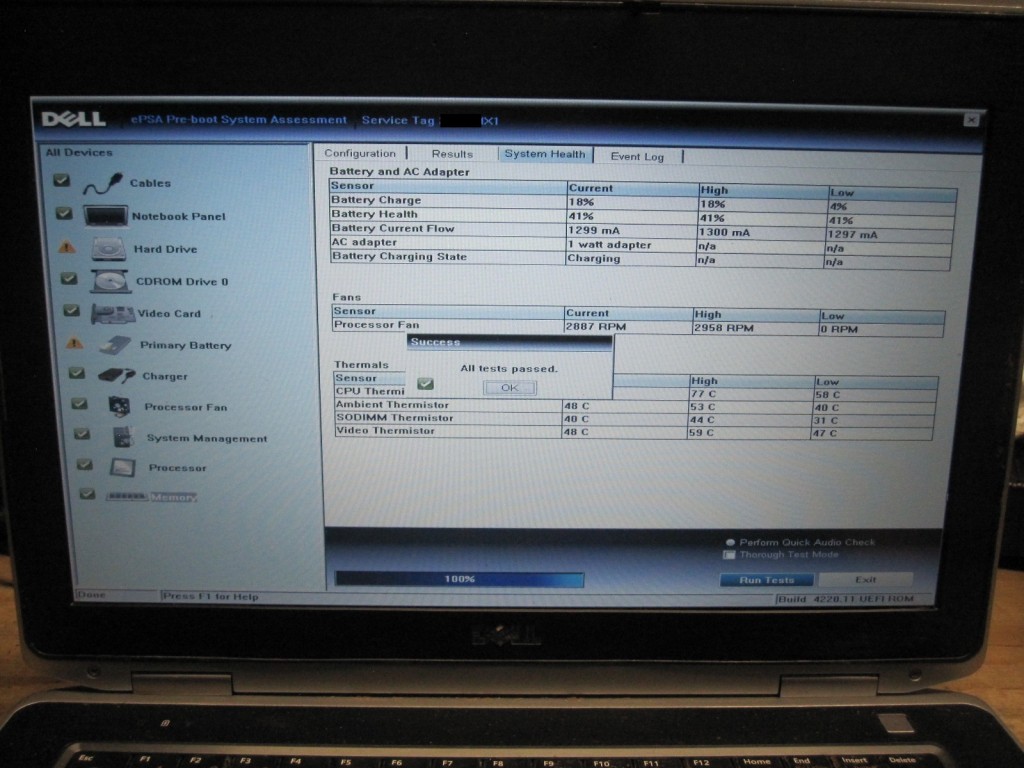Click the Press F1 for Help status
1024x768 pixels.
tap(210, 596)
